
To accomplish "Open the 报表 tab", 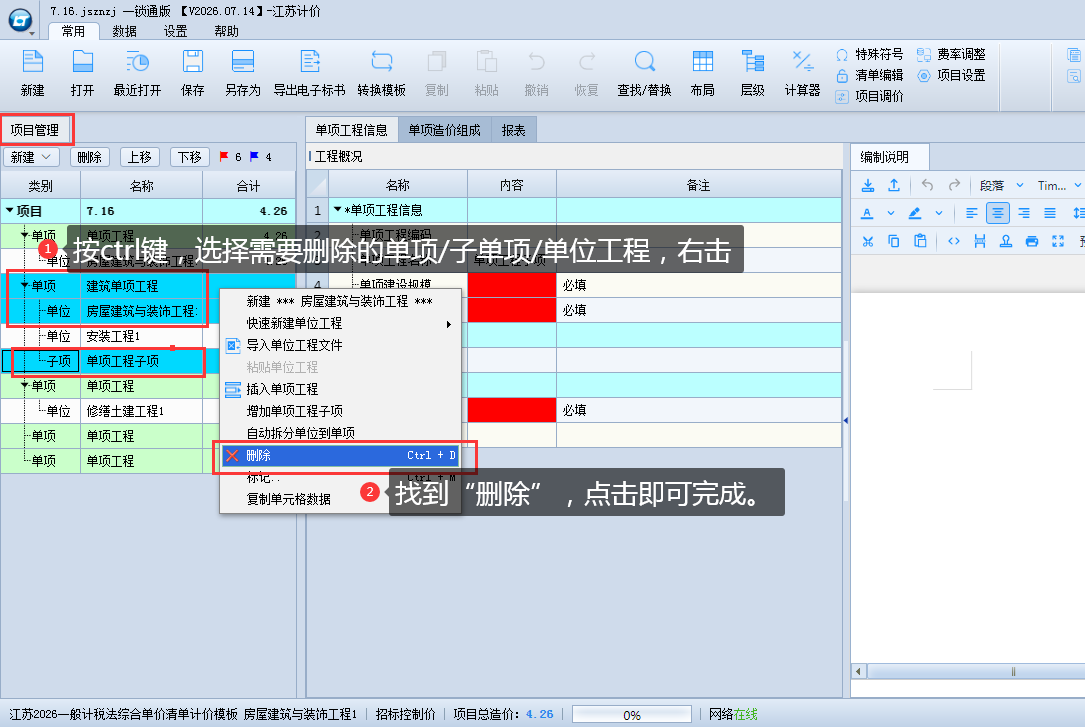I will point(513,130).
